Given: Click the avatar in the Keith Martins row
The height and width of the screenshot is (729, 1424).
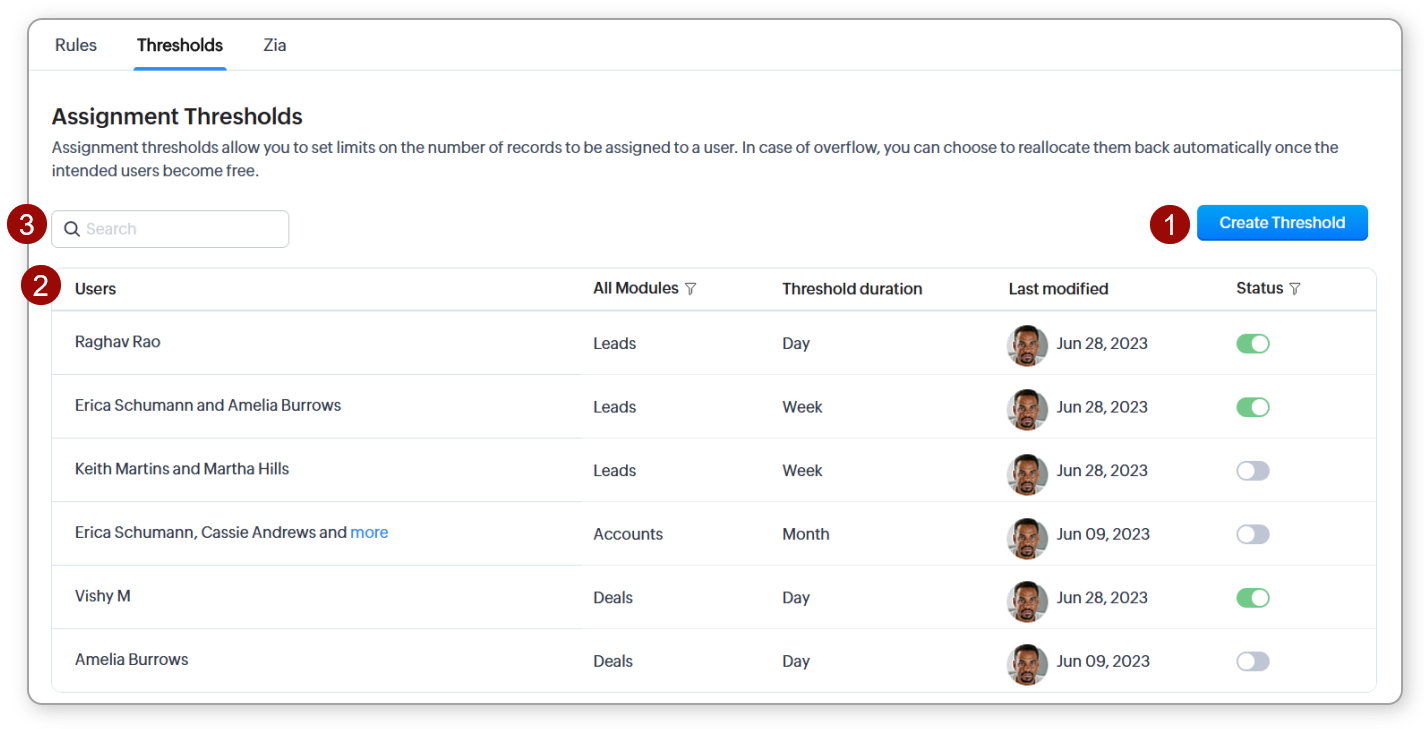Looking at the screenshot, I should click(x=1027, y=471).
